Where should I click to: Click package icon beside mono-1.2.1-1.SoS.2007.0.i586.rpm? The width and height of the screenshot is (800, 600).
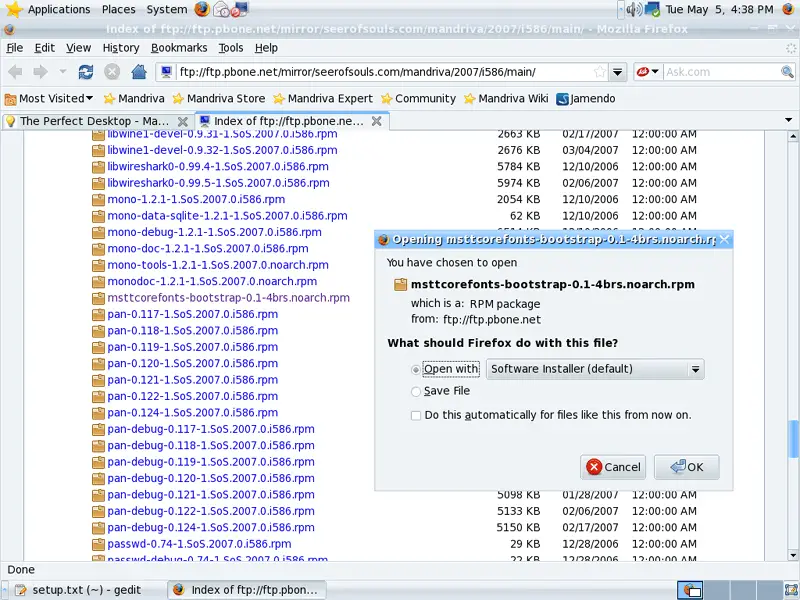98,199
